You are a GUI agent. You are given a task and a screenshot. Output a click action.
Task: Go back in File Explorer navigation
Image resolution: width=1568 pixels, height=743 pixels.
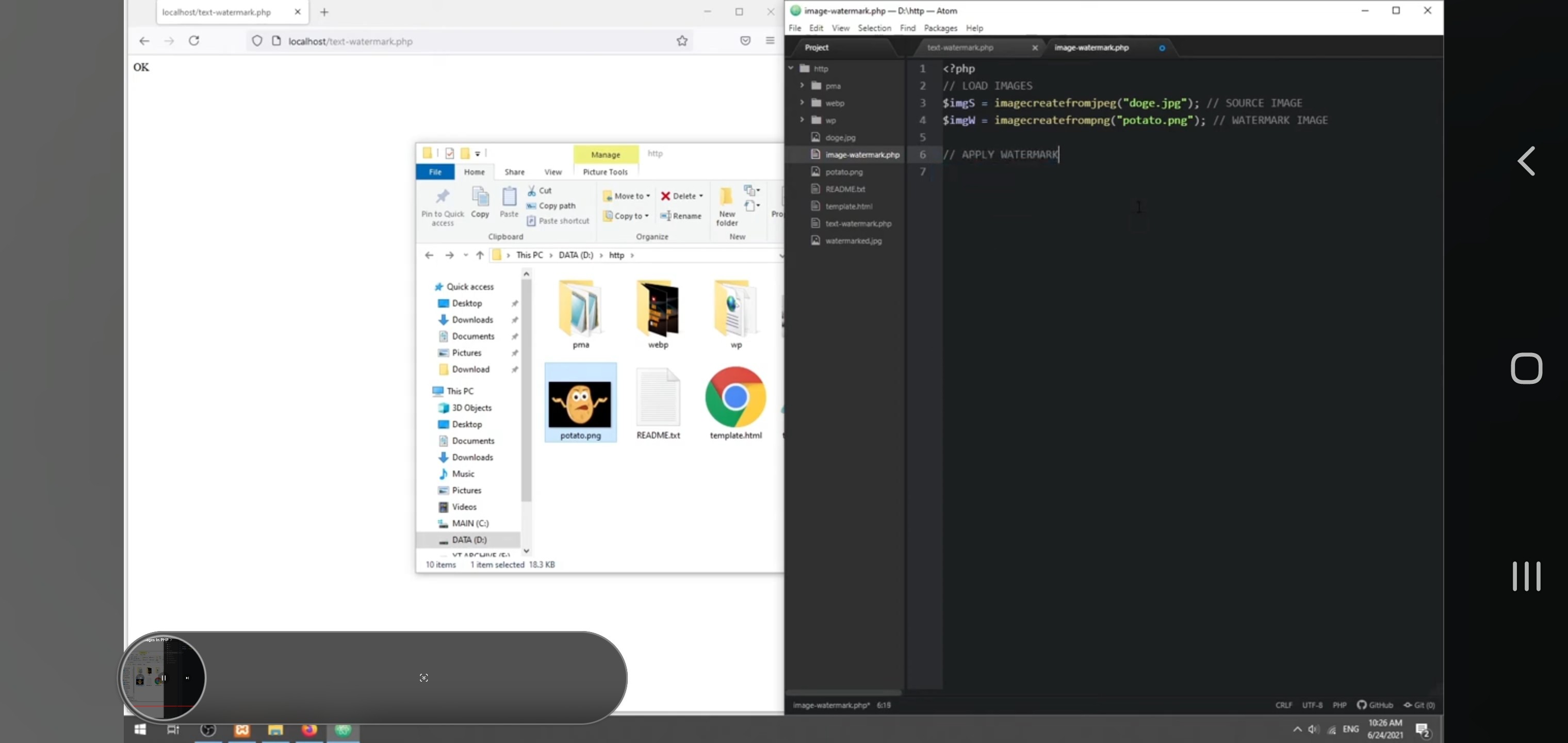[x=429, y=255]
